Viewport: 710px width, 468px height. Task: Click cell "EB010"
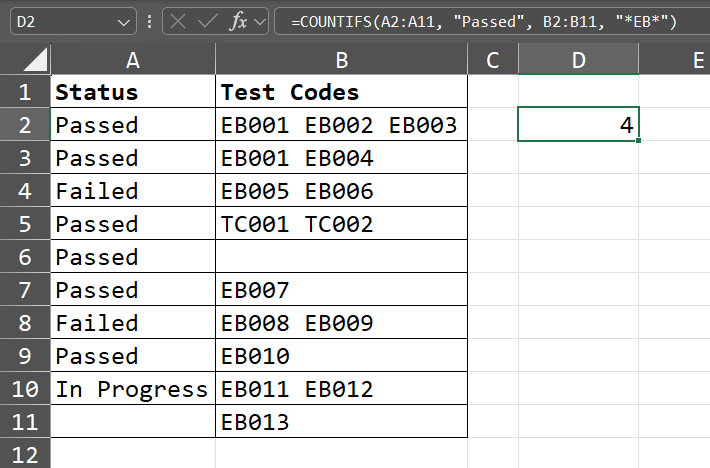point(341,356)
